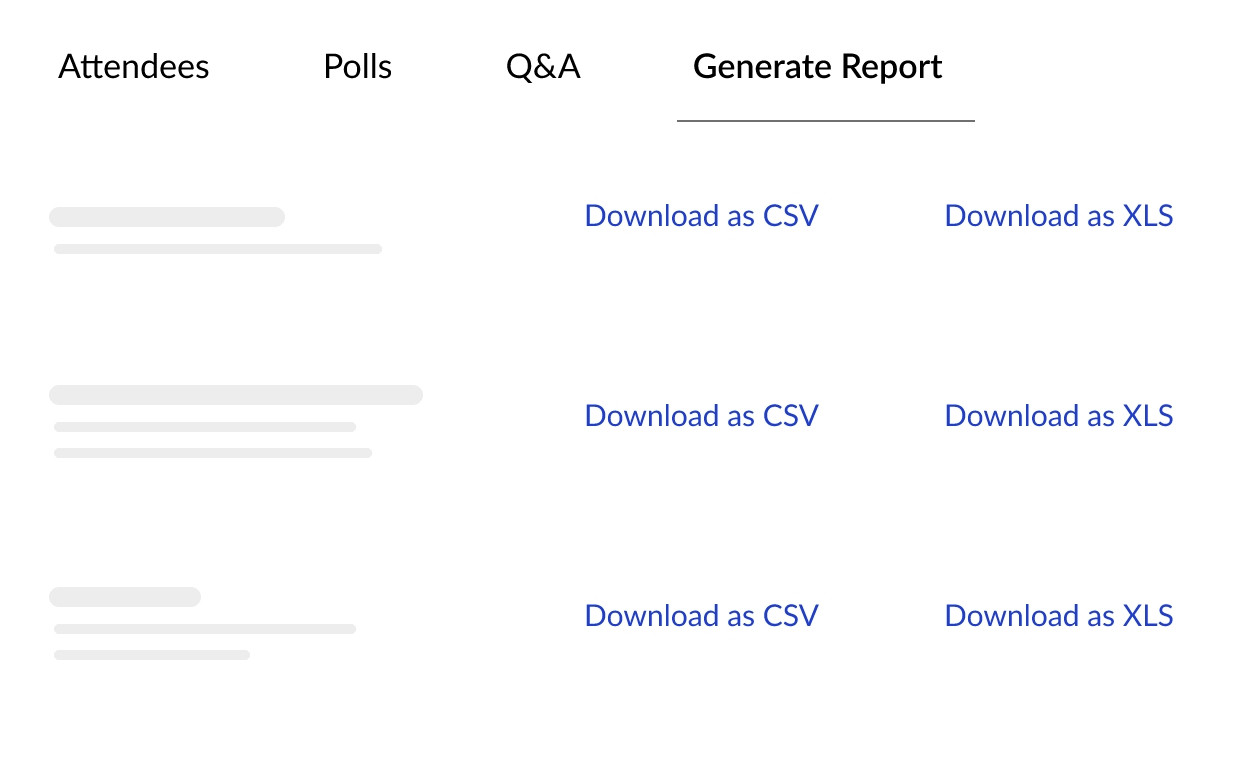
Task: Get the third report as CSV
Action: [701, 616]
